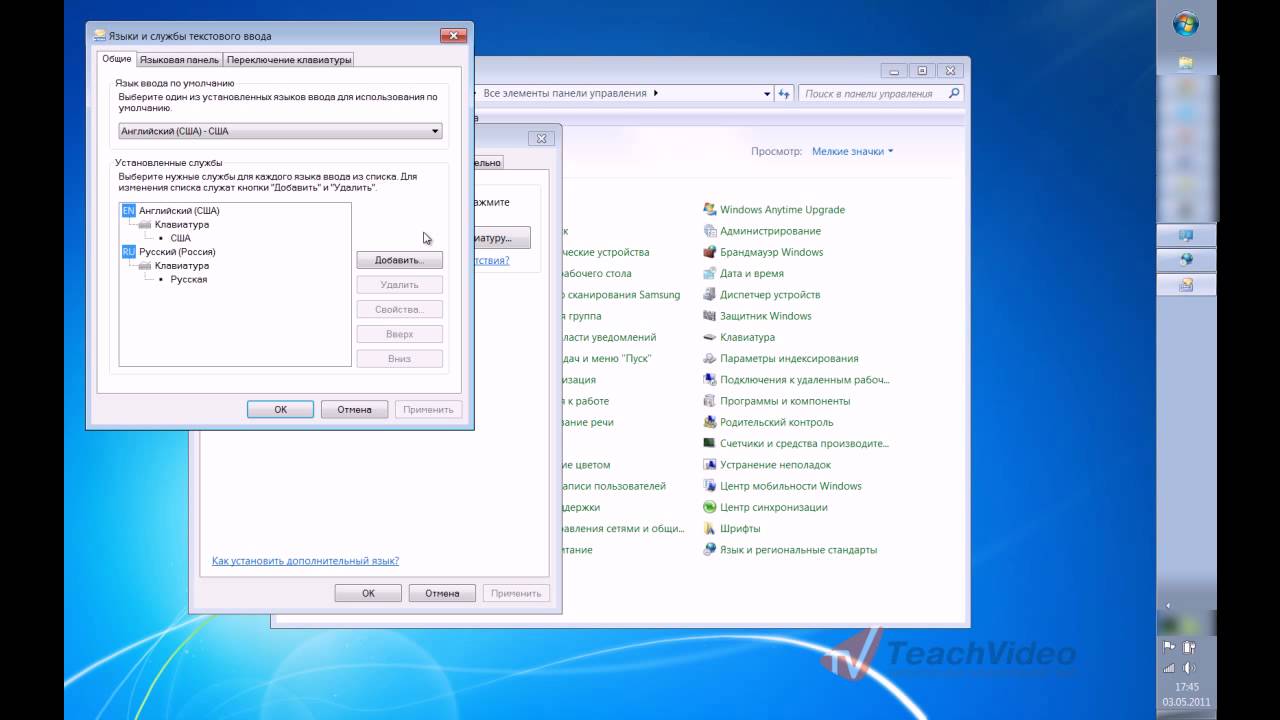The height and width of the screenshot is (720, 1280).
Task: Select Клавиатура node under Русский (Россия)
Action: tap(182, 266)
